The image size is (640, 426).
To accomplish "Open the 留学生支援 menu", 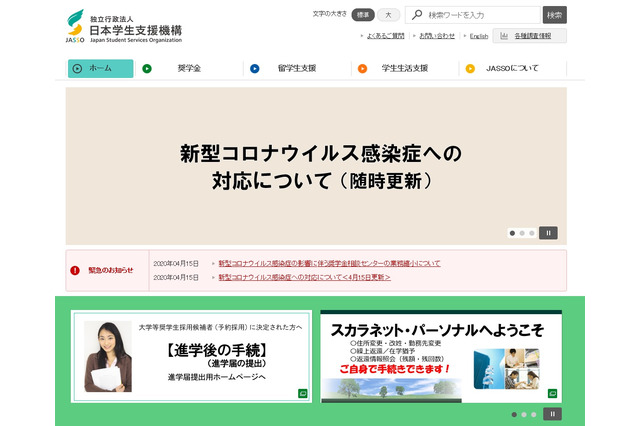I will click(297, 69).
